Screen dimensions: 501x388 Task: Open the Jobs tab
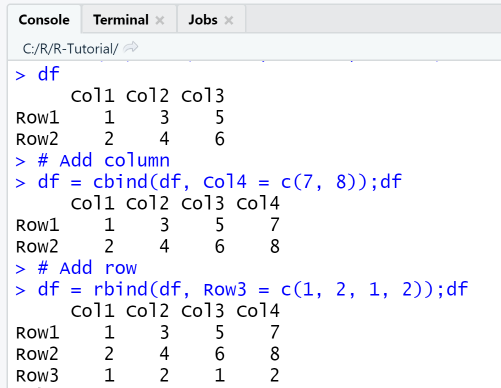(203, 20)
